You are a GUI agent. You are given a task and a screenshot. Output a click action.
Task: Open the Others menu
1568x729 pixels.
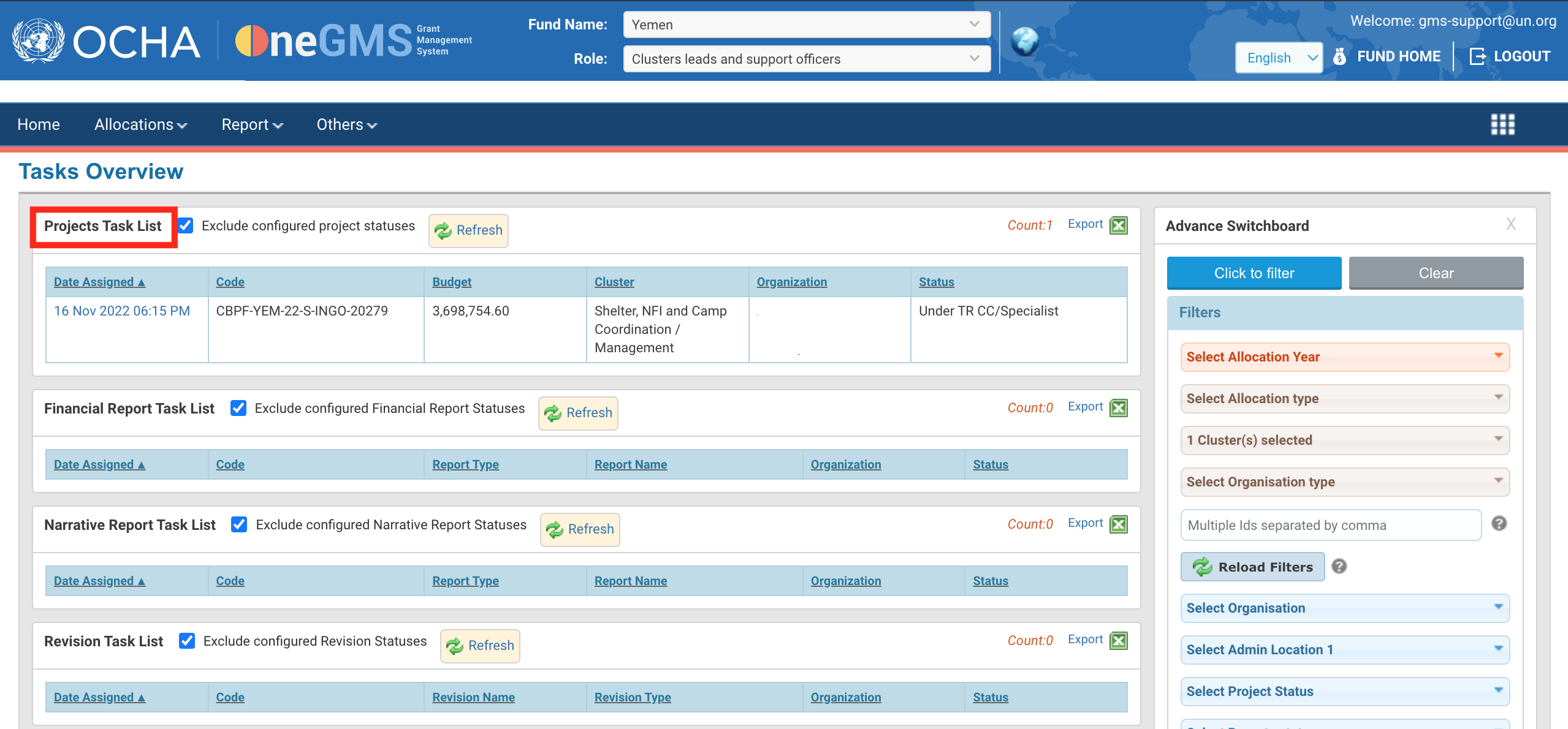[x=346, y=124]
